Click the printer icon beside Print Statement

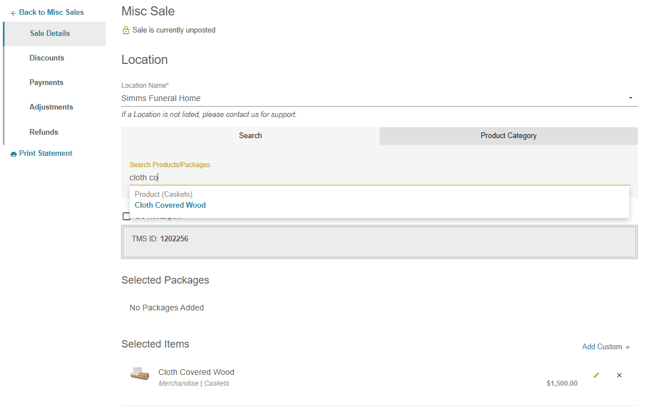coord(13,154)
